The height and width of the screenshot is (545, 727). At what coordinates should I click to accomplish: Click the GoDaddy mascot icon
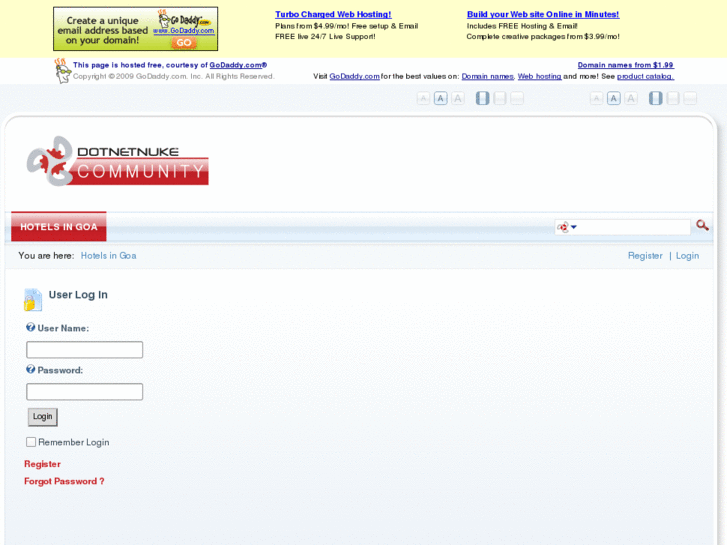pos(62,71)
